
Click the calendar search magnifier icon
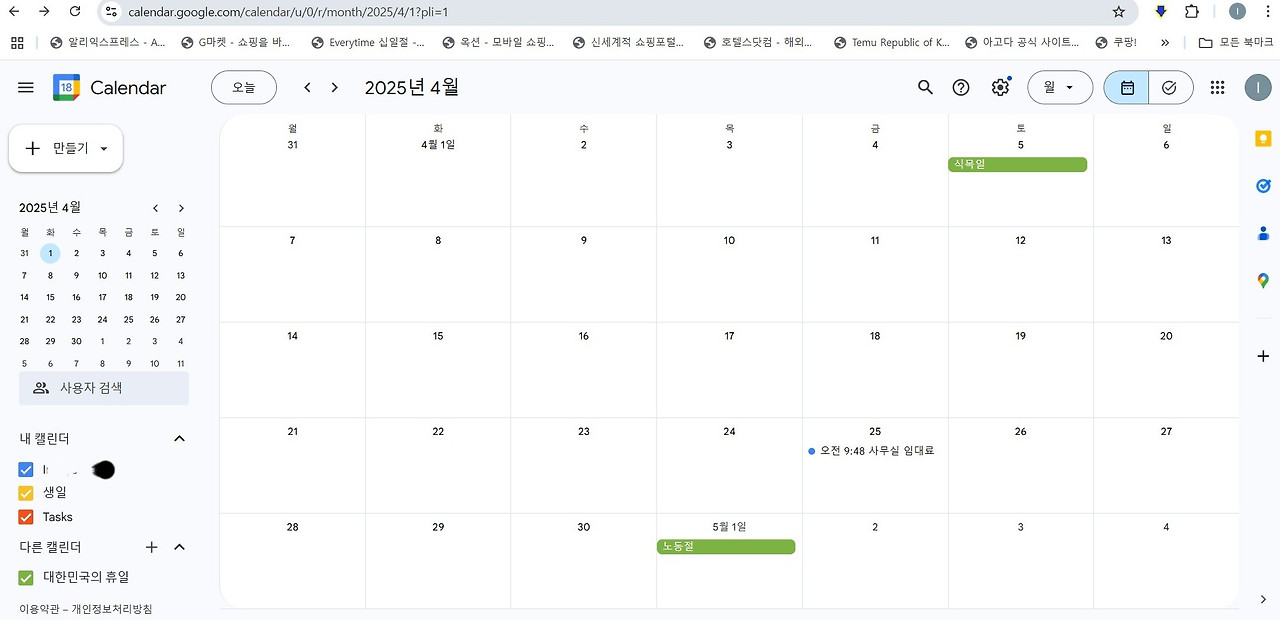pos(925,88)
